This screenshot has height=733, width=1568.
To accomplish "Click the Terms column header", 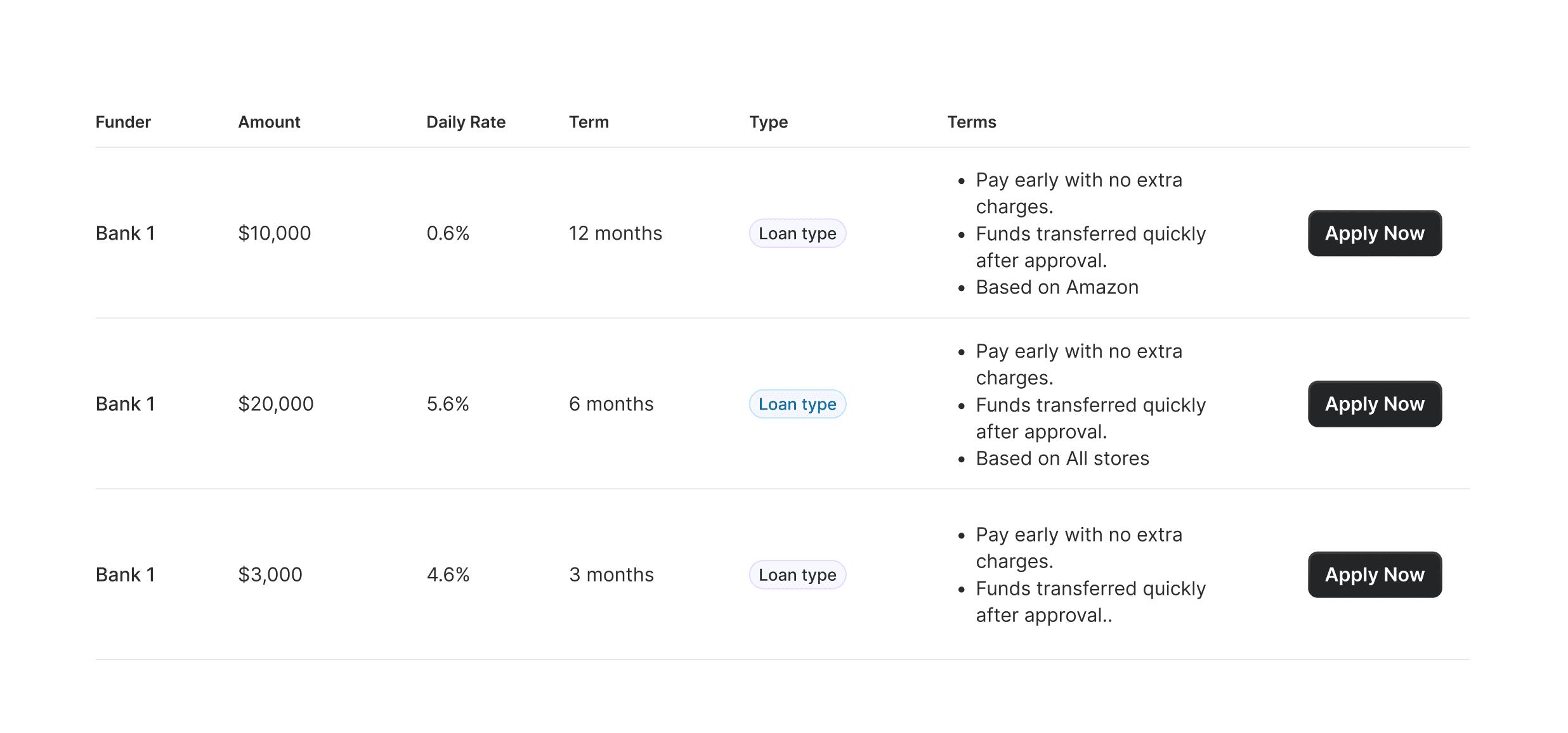I will [972, 122].
